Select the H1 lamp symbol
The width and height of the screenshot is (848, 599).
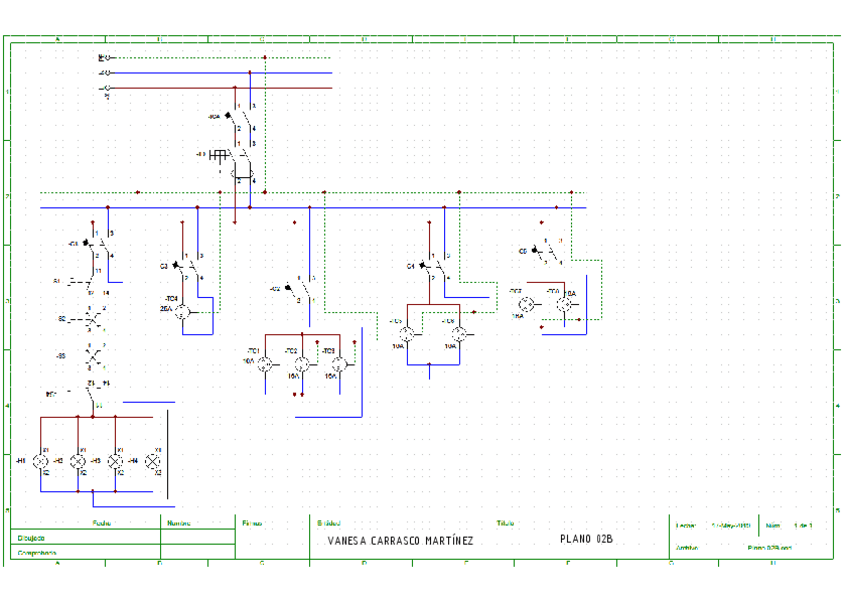[x=41, y=460]
